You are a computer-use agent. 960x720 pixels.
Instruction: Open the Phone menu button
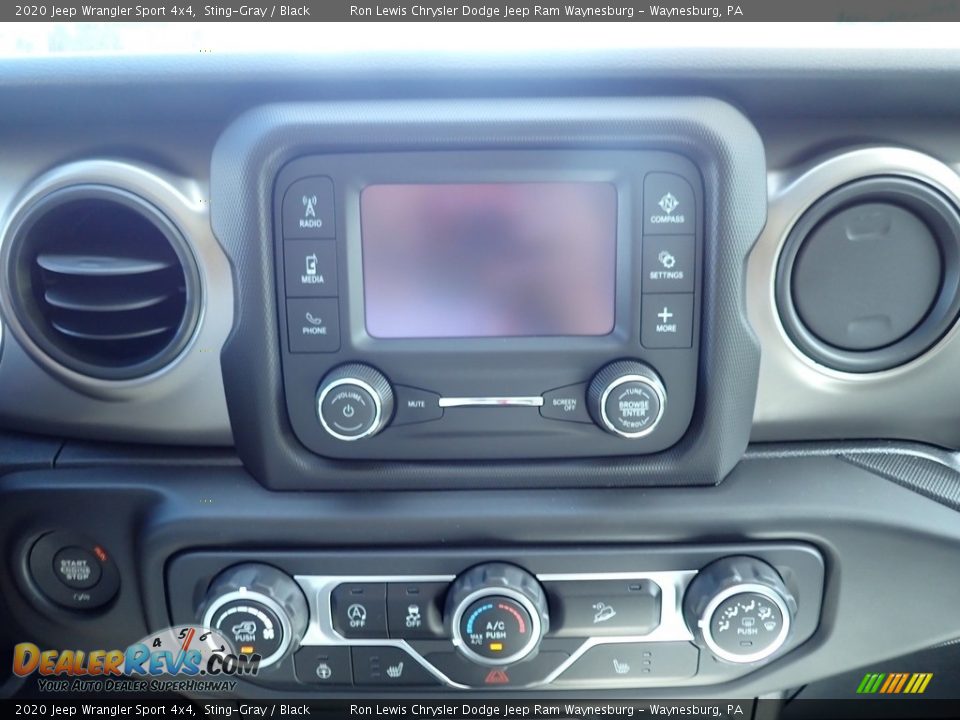310,323
